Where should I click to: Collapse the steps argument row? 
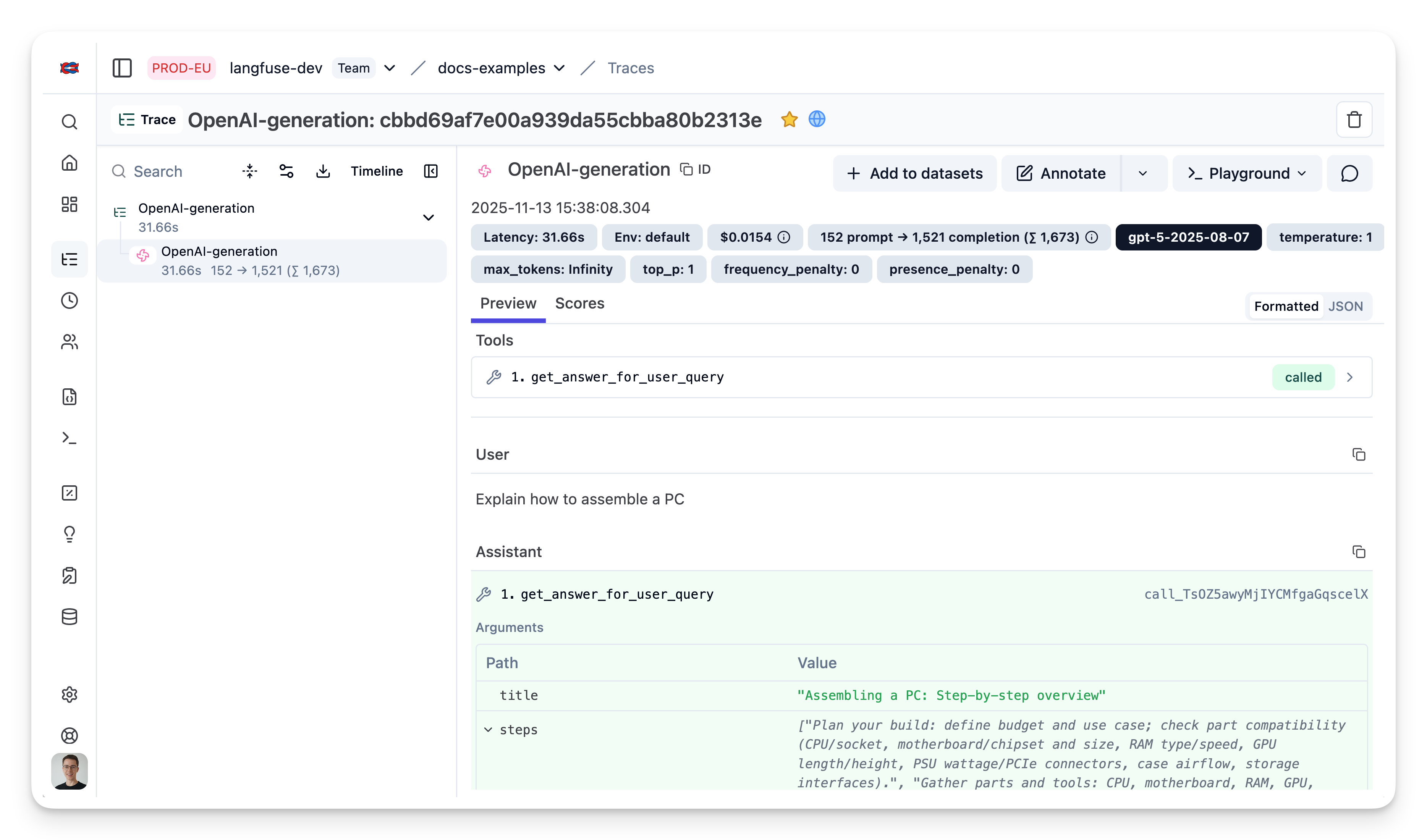tap(488, 730)
